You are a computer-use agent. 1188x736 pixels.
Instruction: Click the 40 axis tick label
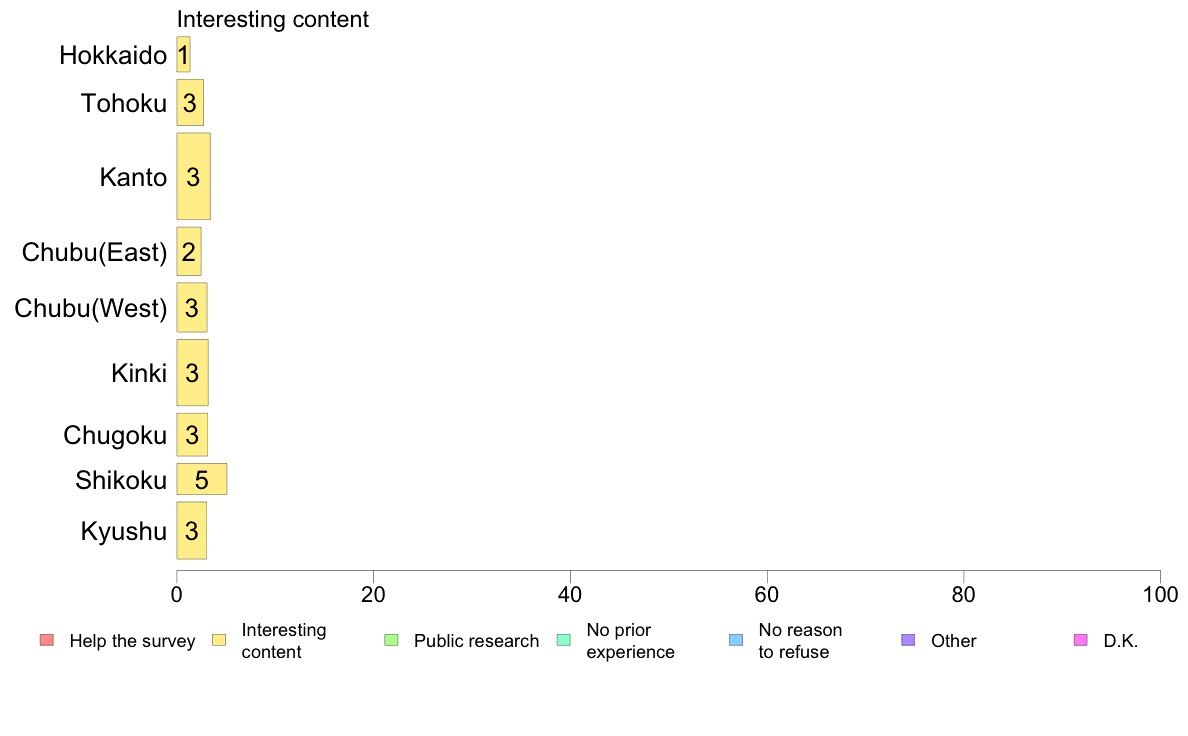tap(570, 595)
